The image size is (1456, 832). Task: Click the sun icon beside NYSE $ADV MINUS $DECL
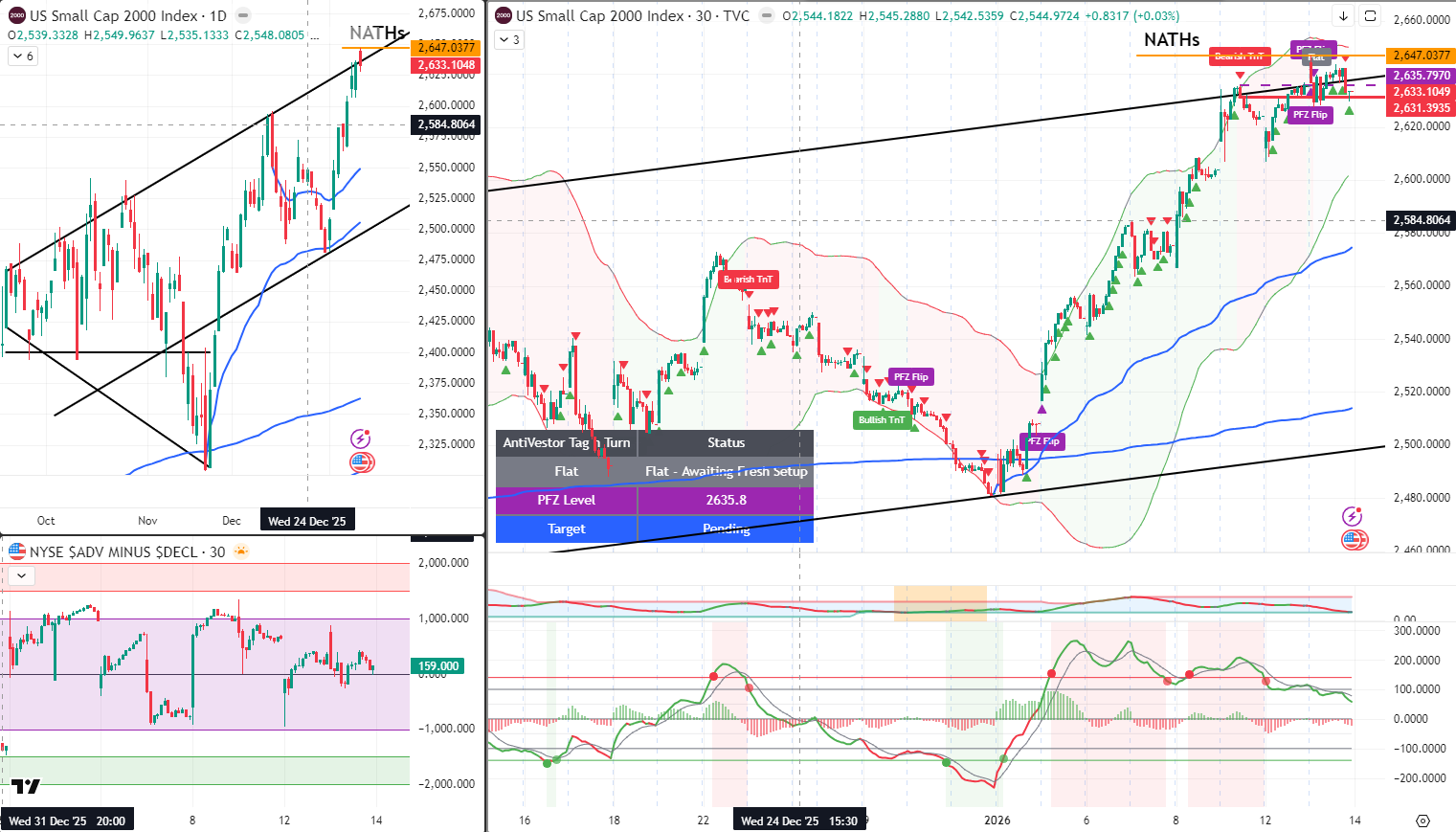[x=241, y=551]
